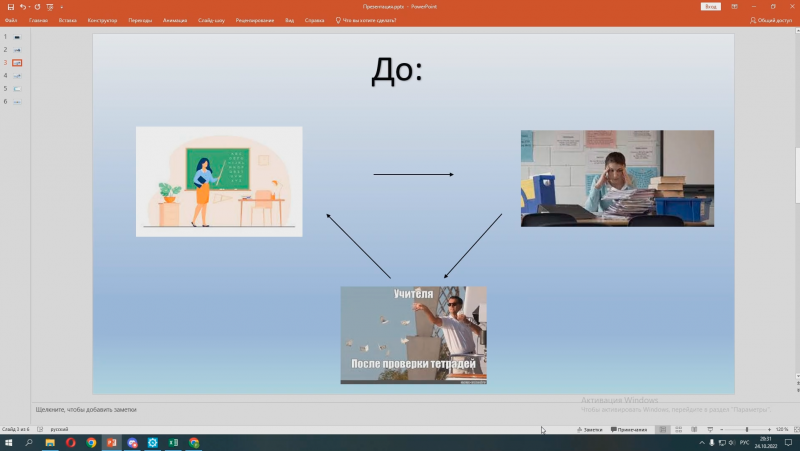Select the teacher at blackboard illustration

[x=219, y=182]
